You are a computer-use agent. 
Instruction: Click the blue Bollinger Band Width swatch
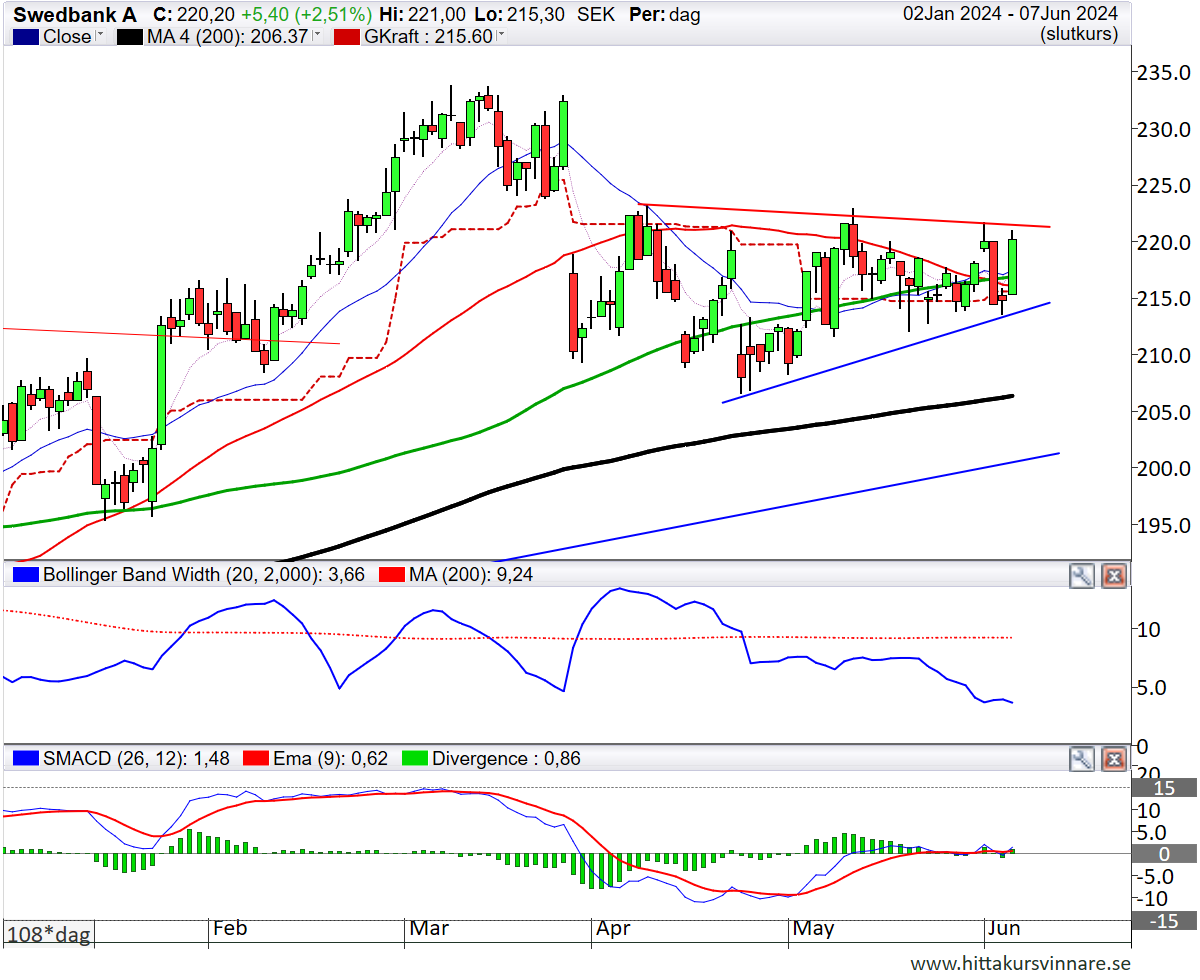point(25,575)
